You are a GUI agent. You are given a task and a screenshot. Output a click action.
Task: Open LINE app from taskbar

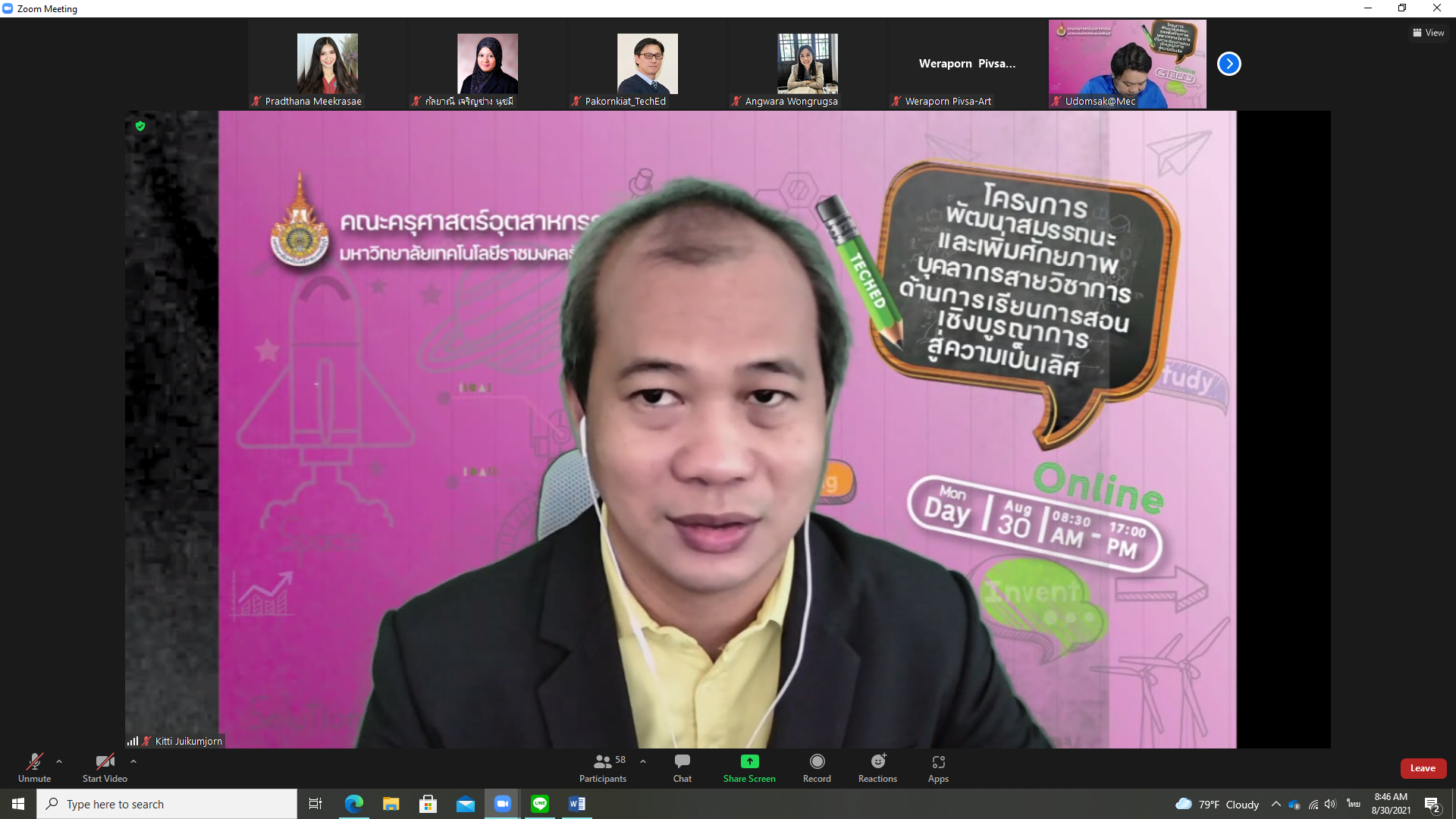[540, 804]
